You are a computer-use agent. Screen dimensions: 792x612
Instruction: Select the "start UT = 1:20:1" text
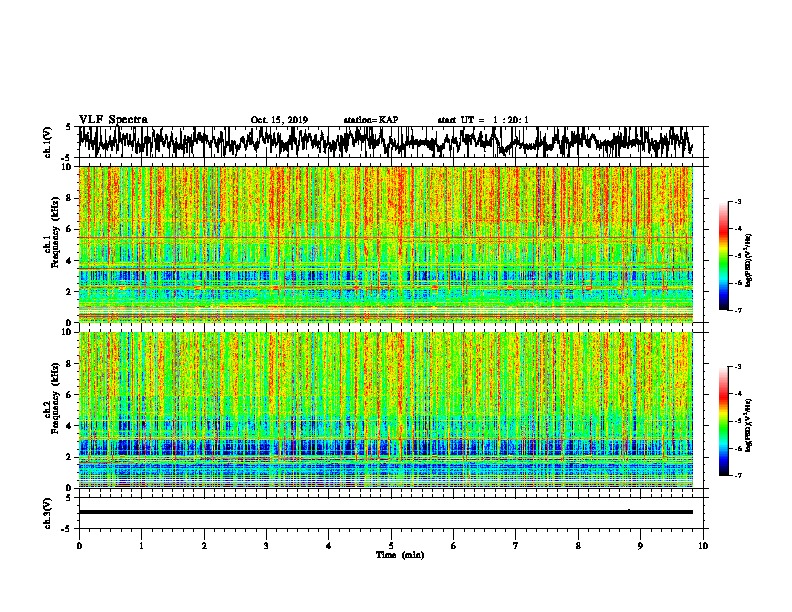click(x=483, y=120)
